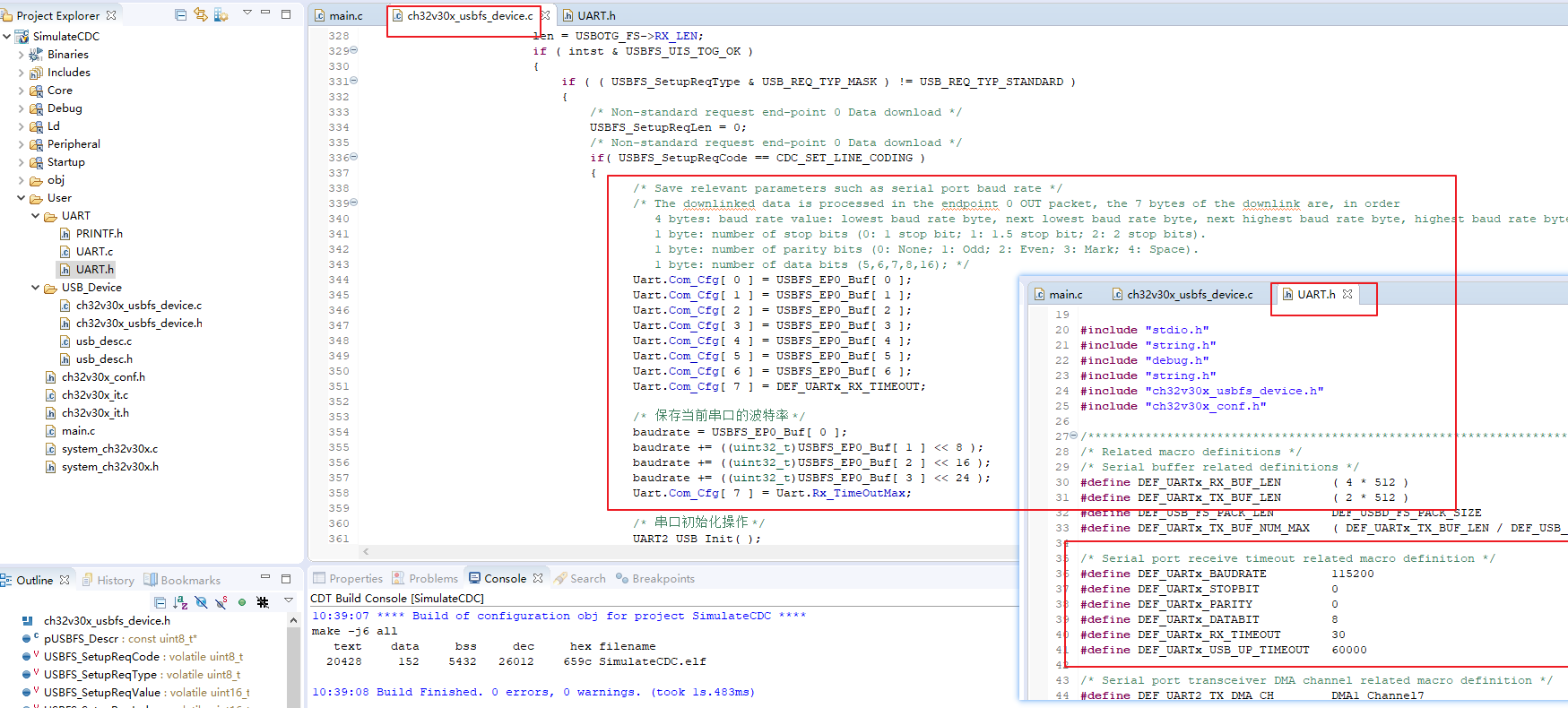Select the Ld folder icon
The width and height of the screenshot is (1568, 708).
(36, 126)
